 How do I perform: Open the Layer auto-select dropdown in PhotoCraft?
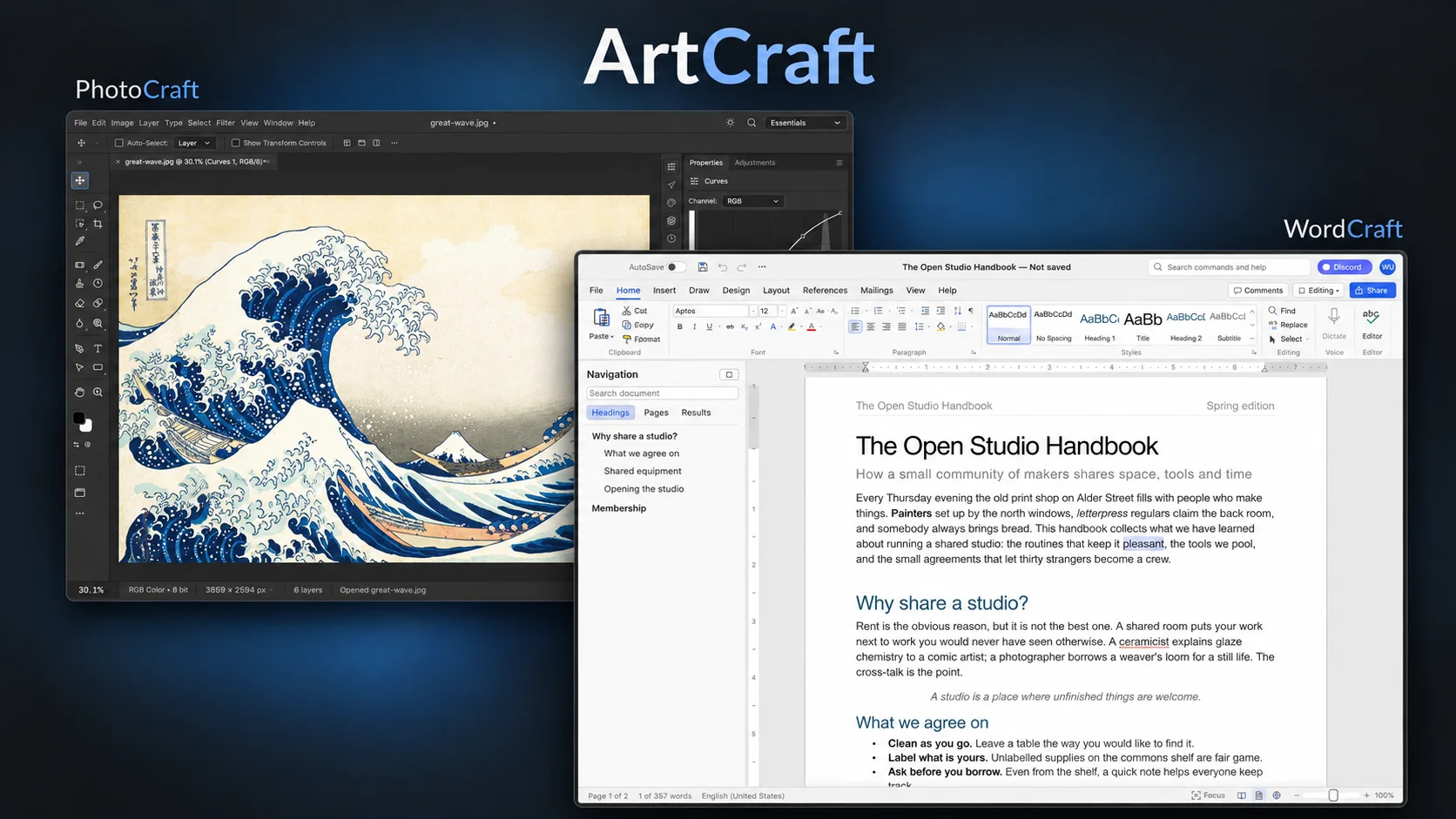pyautogui.click(x=194, y=143)
